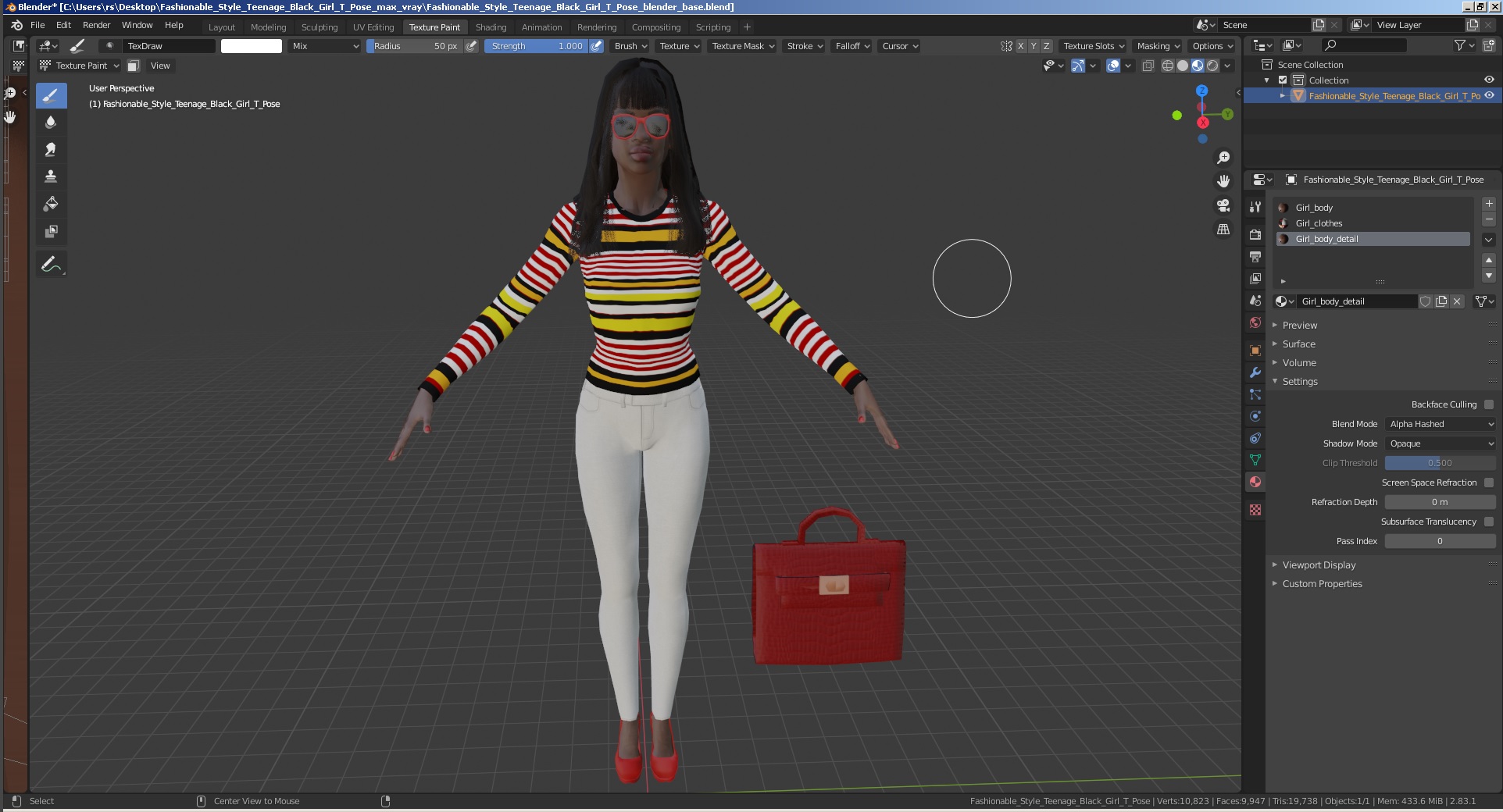Viewport: 1503px width, 812px height.
Task: Open the Output properties tab
Action: (1255, 257)
